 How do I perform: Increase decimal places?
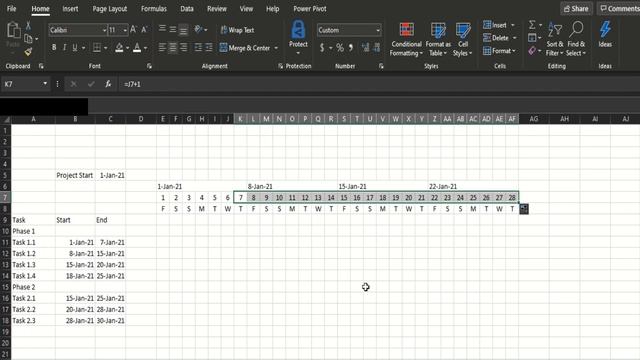pyautogui.click(x=365, y=48)
